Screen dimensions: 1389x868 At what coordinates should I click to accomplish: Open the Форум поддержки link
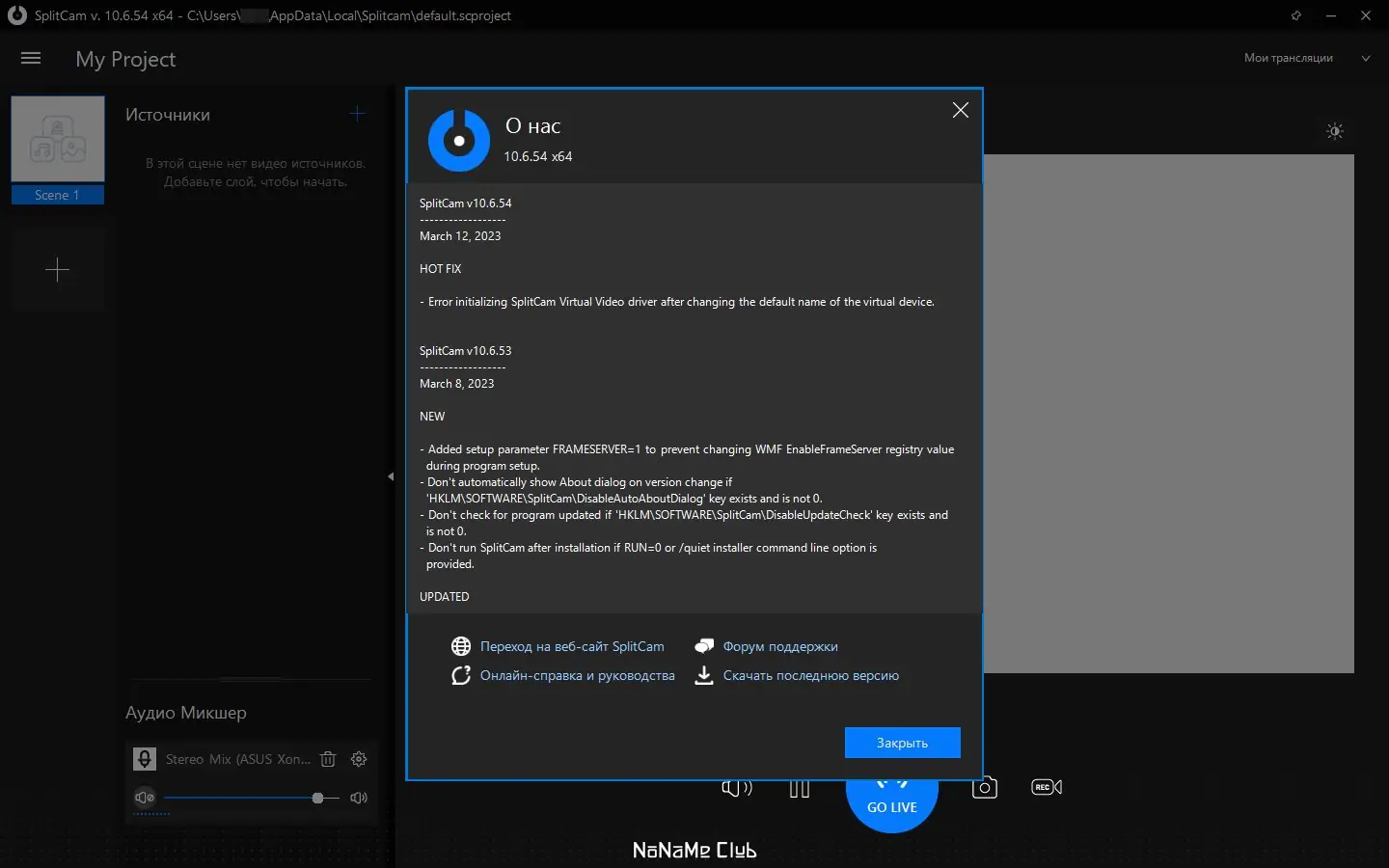pyautogui.click(x=780, y=646)
